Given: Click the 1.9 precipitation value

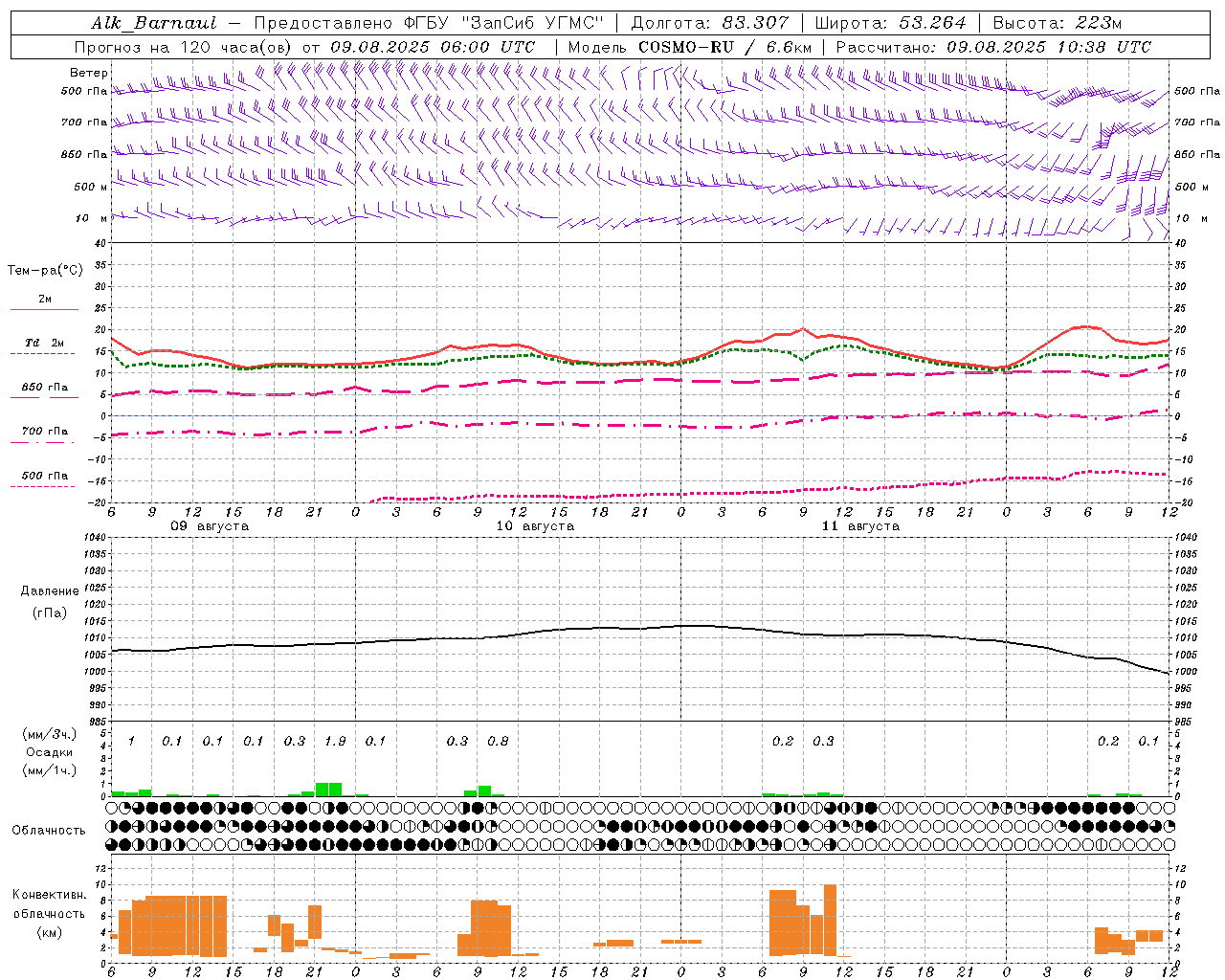Looking at the screenshot, I should click(x=335, y=741).
